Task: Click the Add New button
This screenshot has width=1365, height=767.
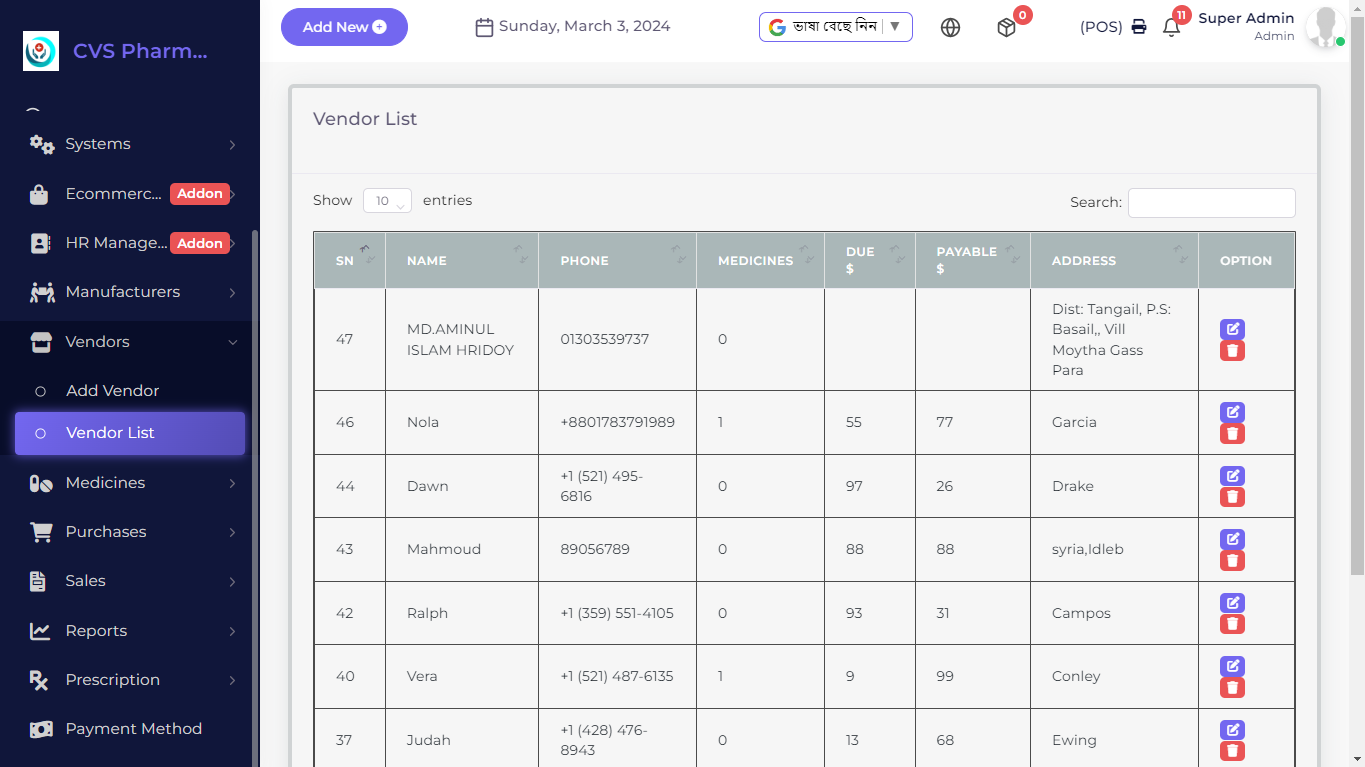Action: pyautogui.click(x=344, y=27)
